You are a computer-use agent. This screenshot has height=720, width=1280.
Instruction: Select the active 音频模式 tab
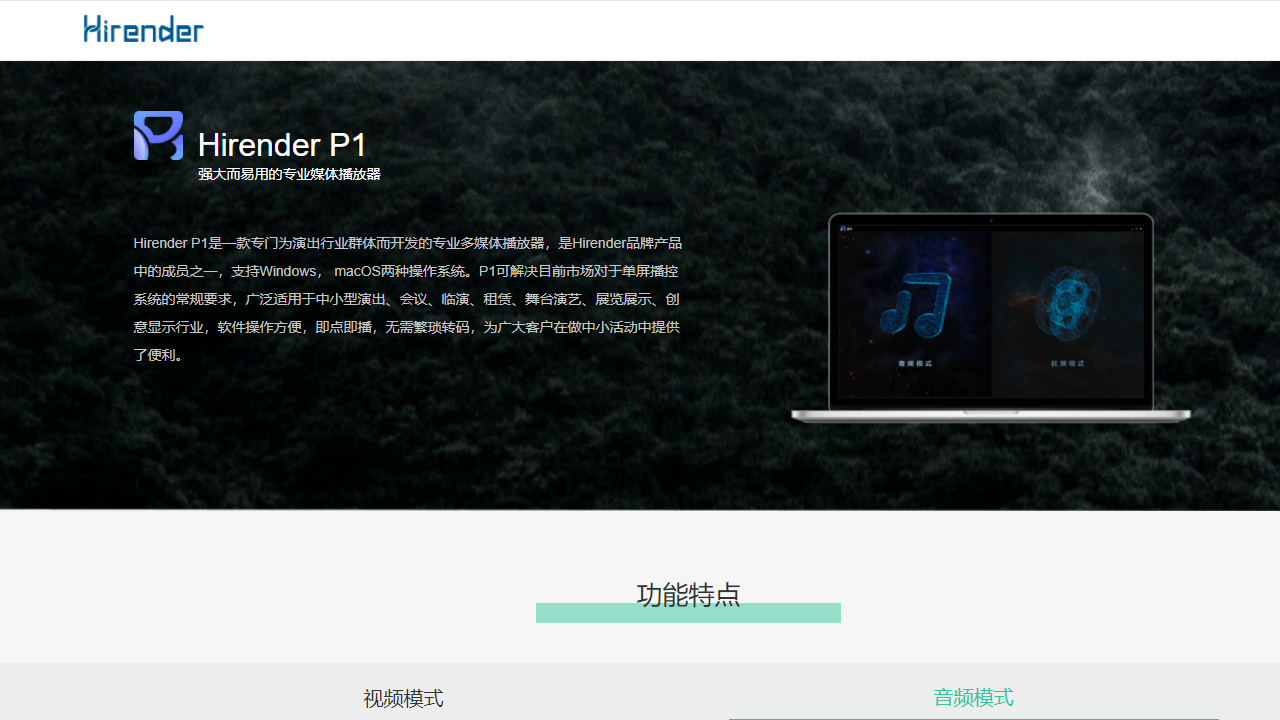[973, 697]
